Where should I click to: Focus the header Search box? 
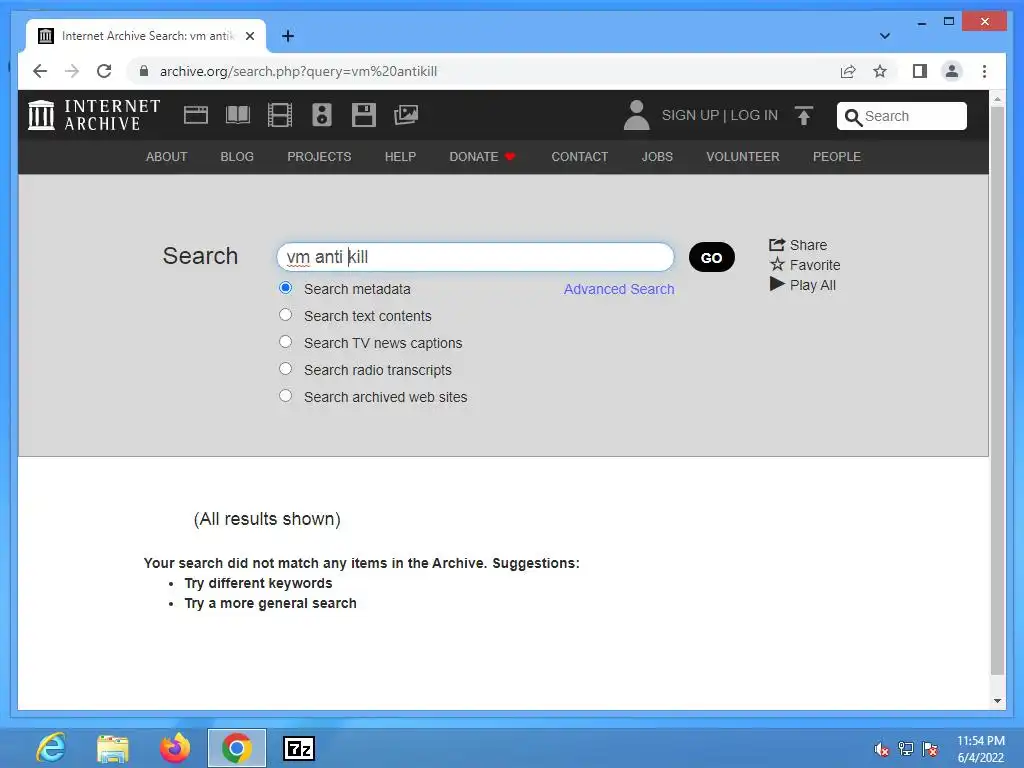(x=902, y=116)
